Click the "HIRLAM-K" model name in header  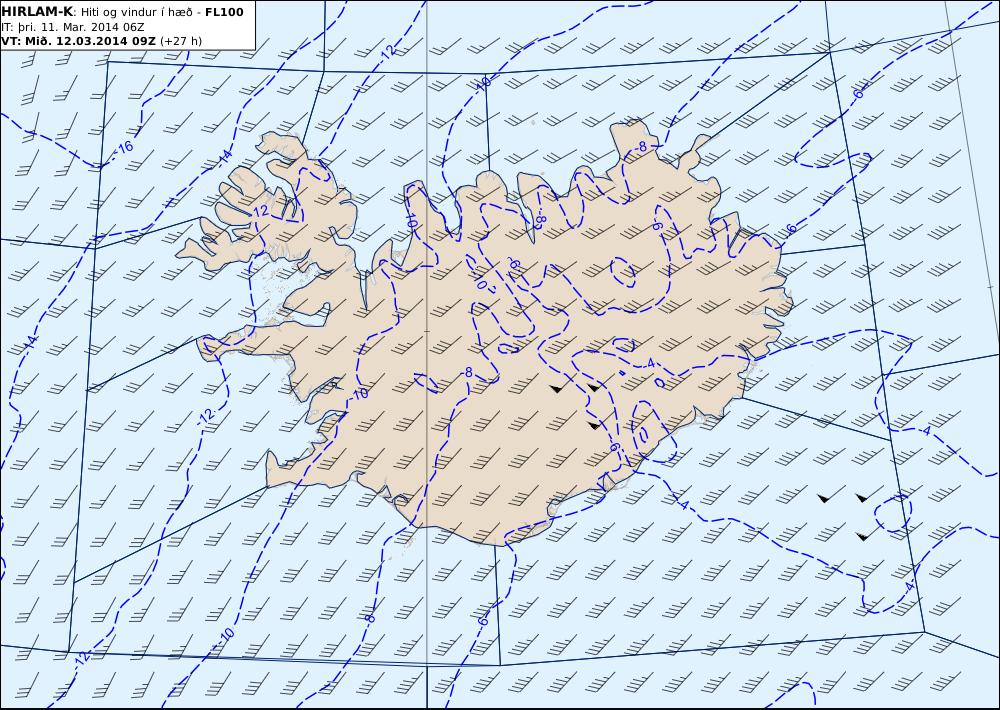tap(37, 12)
